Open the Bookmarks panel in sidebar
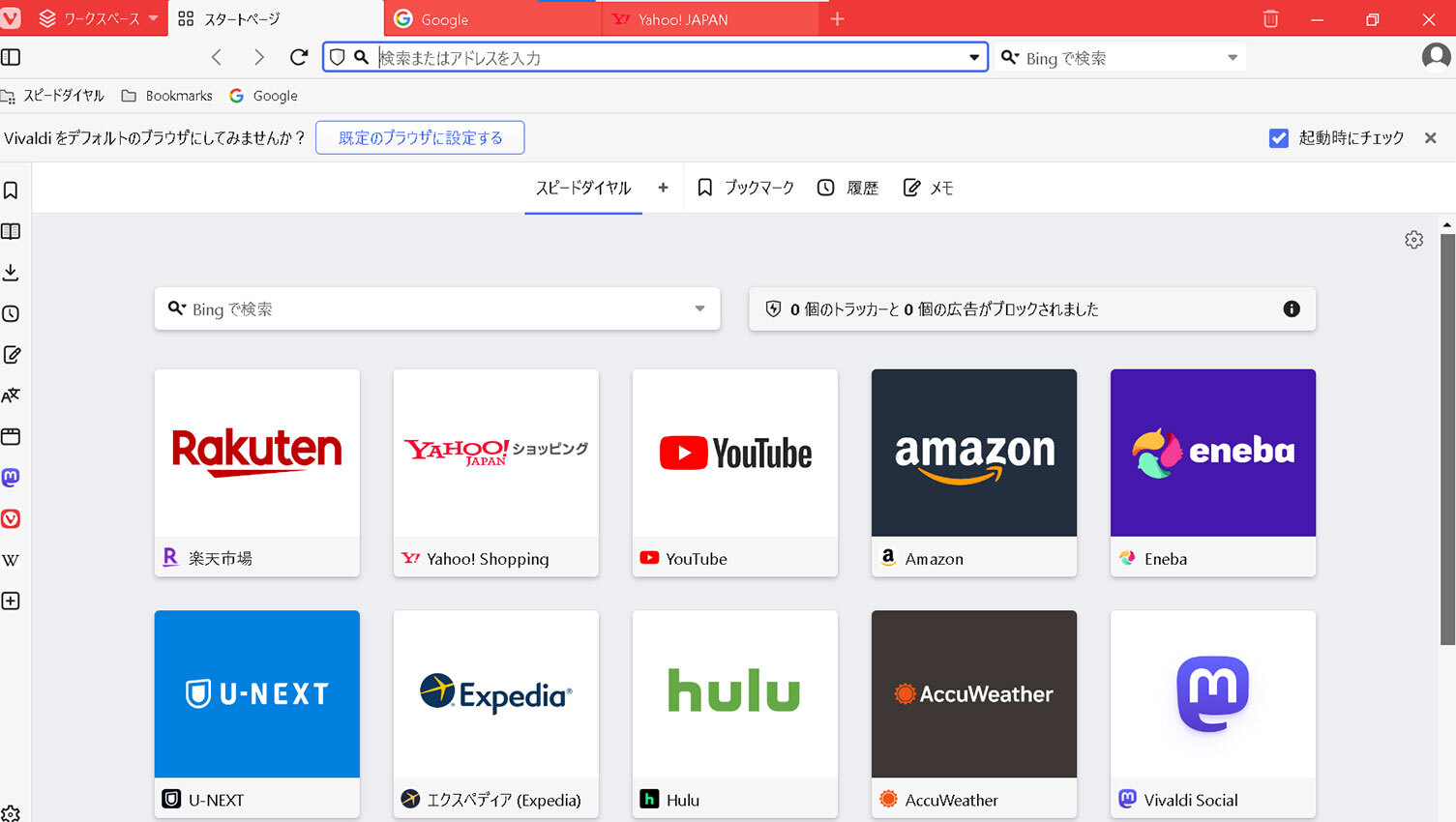Viewport: 1456px width, 822px height. 11,191
